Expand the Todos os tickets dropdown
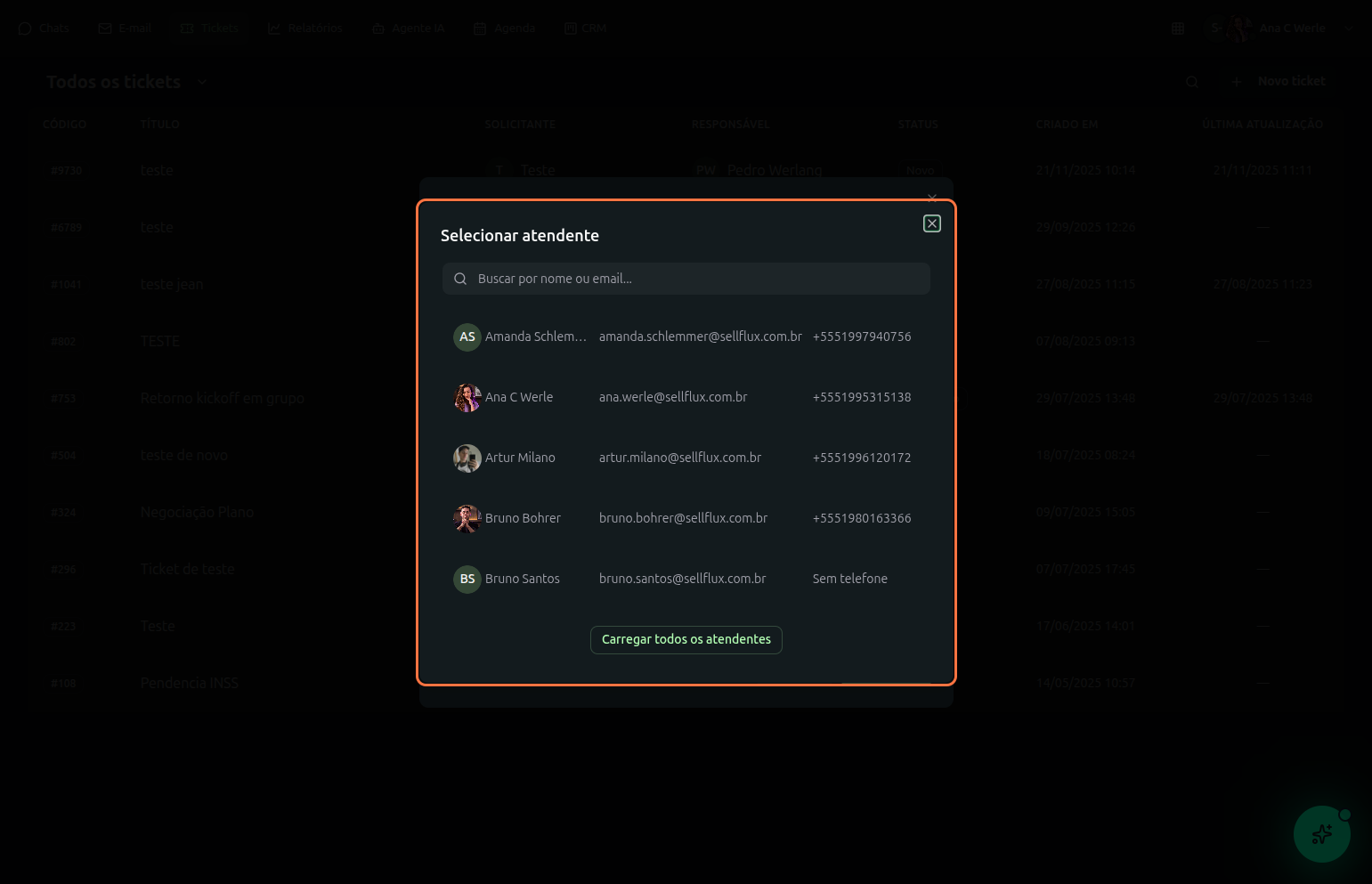The width and height of the screenshot is (1372, 884). click(202, 82)
